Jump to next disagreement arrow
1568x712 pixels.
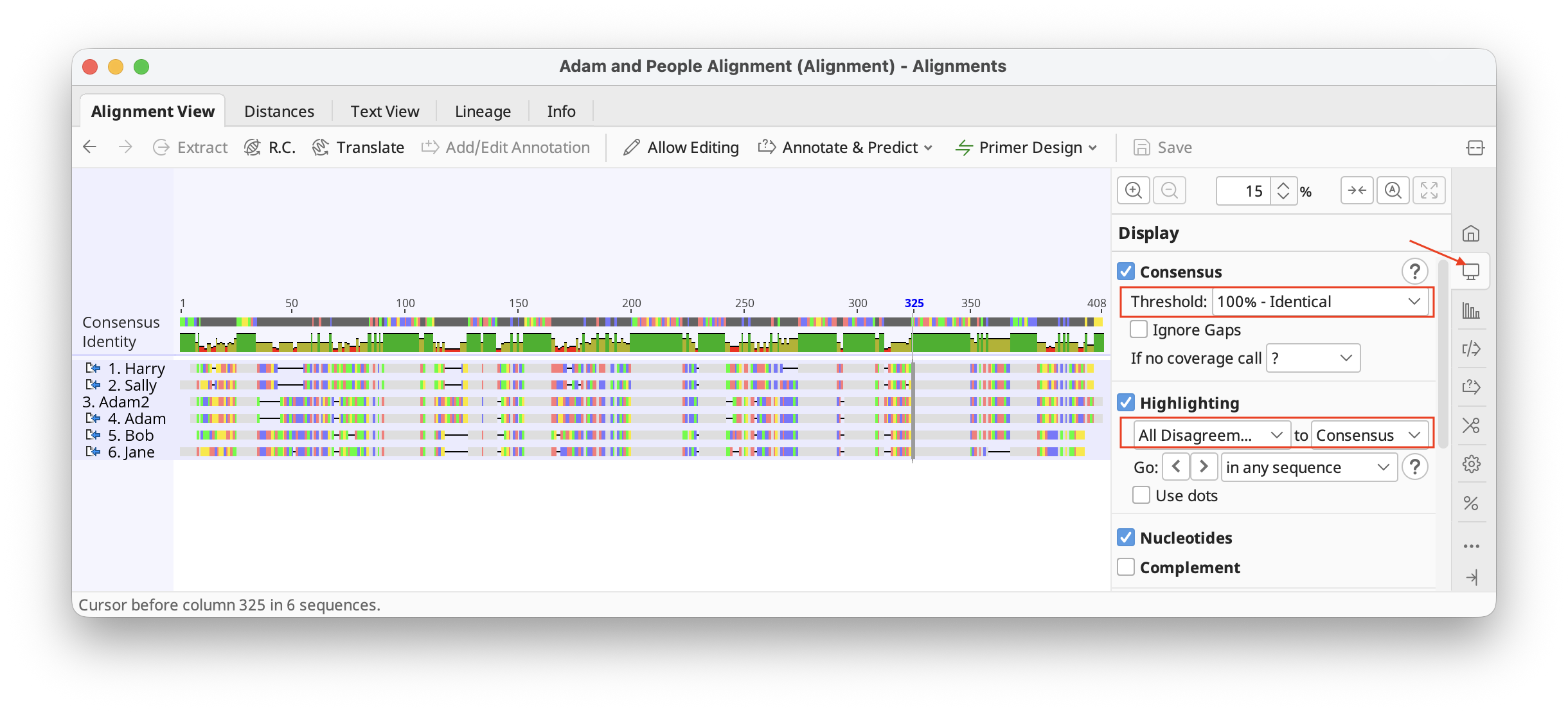tap(1204, 467)
